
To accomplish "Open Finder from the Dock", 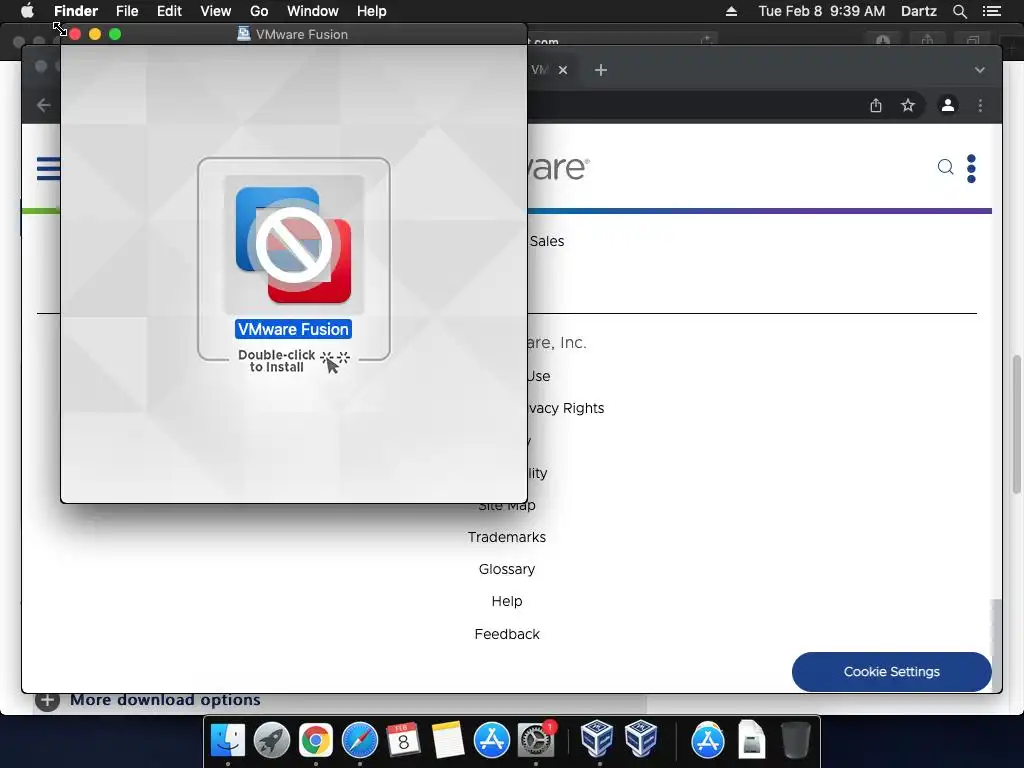I will tap(227, 740).
